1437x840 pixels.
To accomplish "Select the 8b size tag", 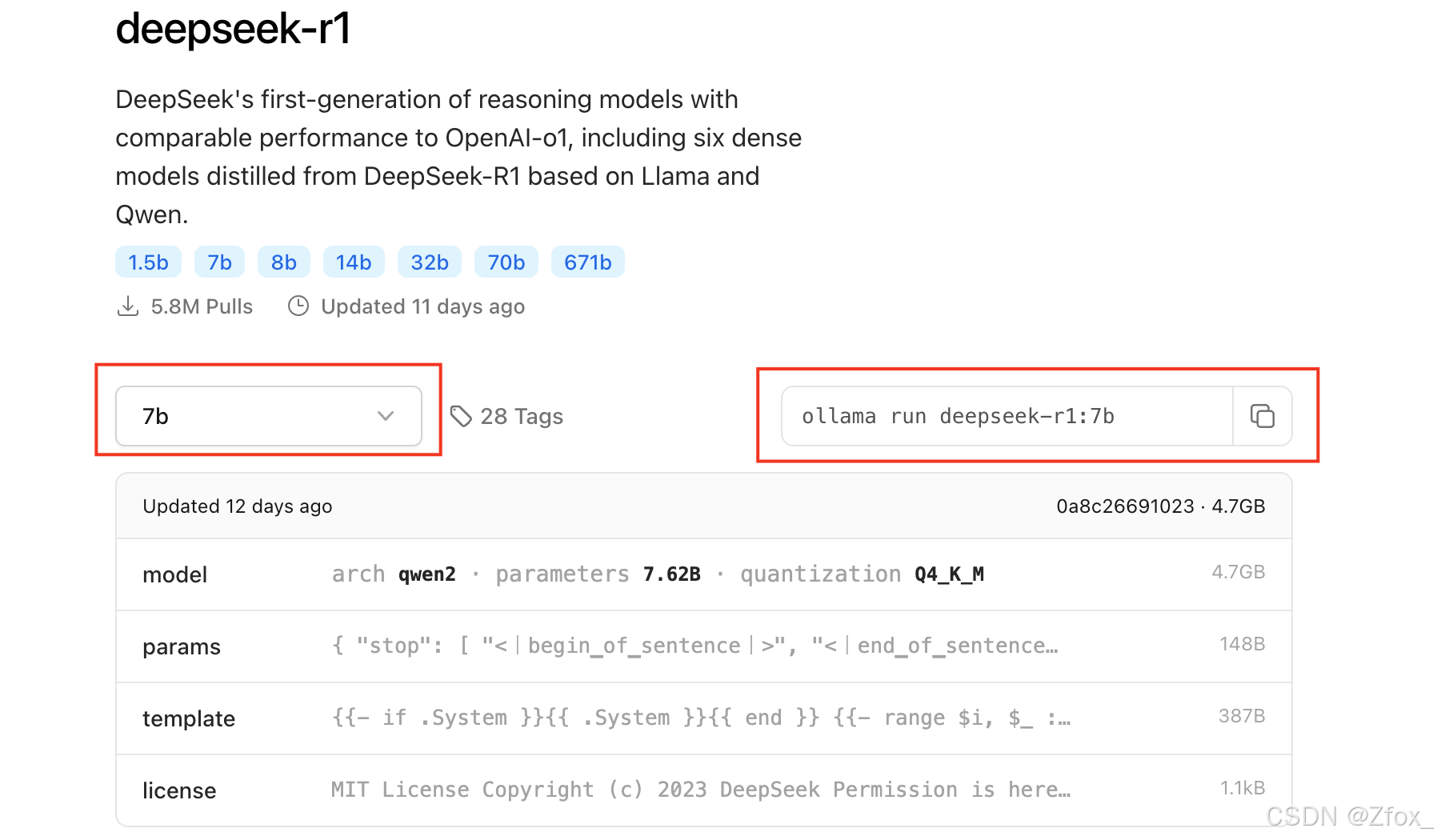I will click(283, 262).
